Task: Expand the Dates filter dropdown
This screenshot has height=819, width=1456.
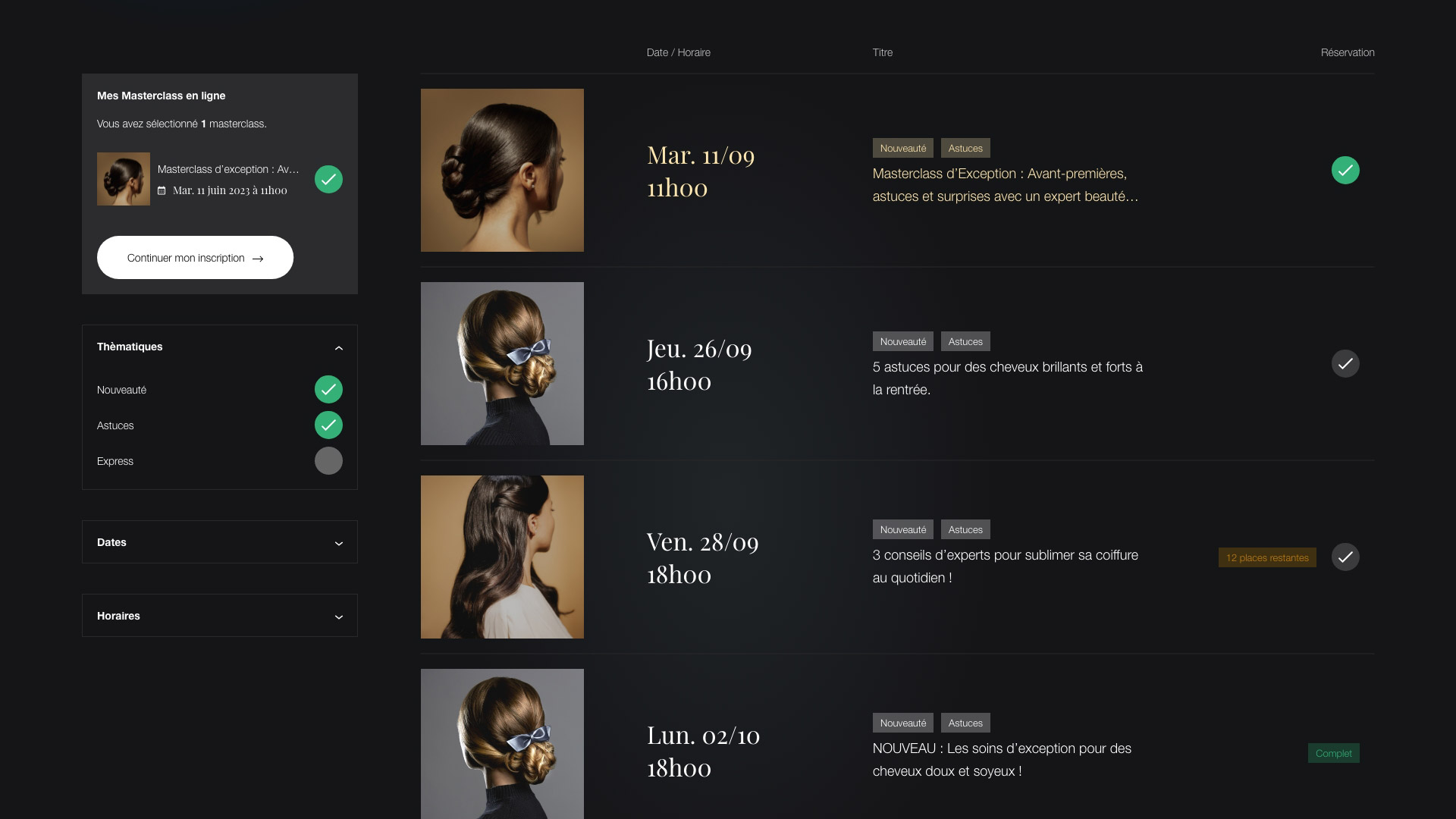Action: (x=220, y=542)
